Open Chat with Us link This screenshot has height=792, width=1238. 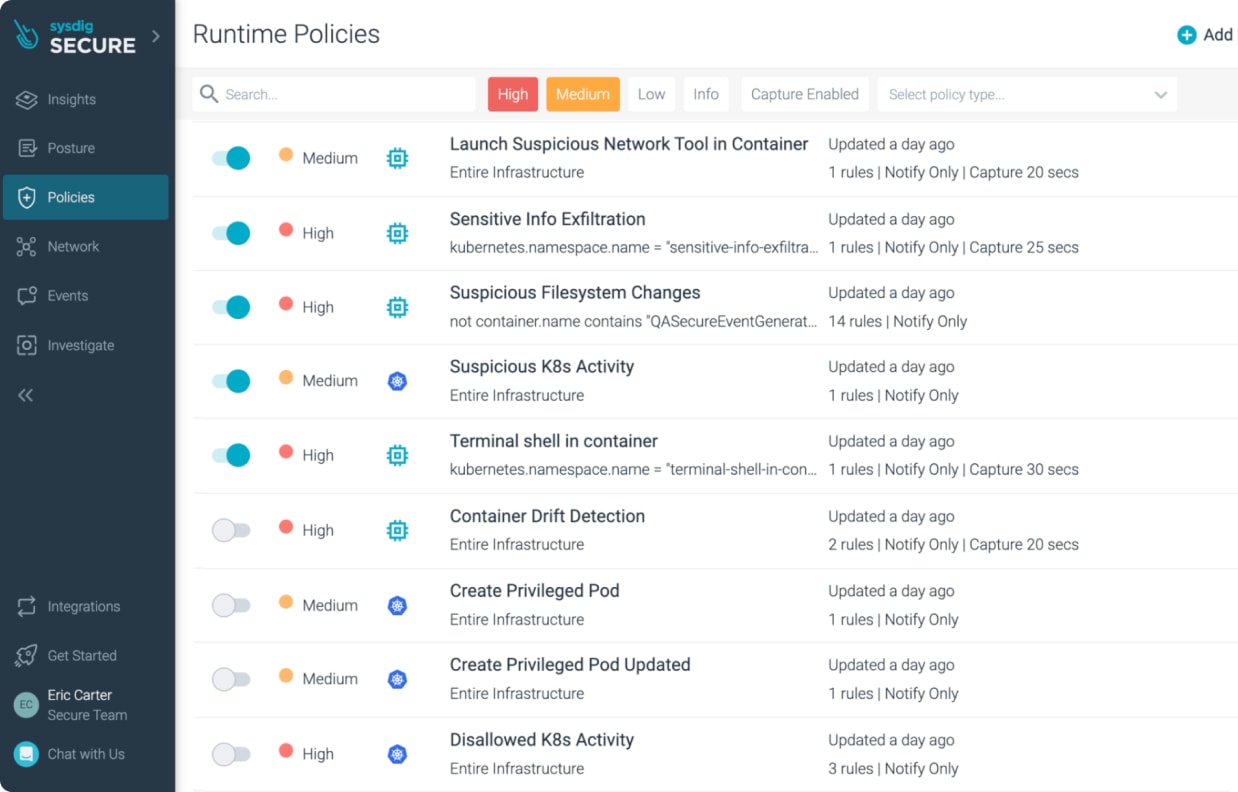[x=86, y=754]
